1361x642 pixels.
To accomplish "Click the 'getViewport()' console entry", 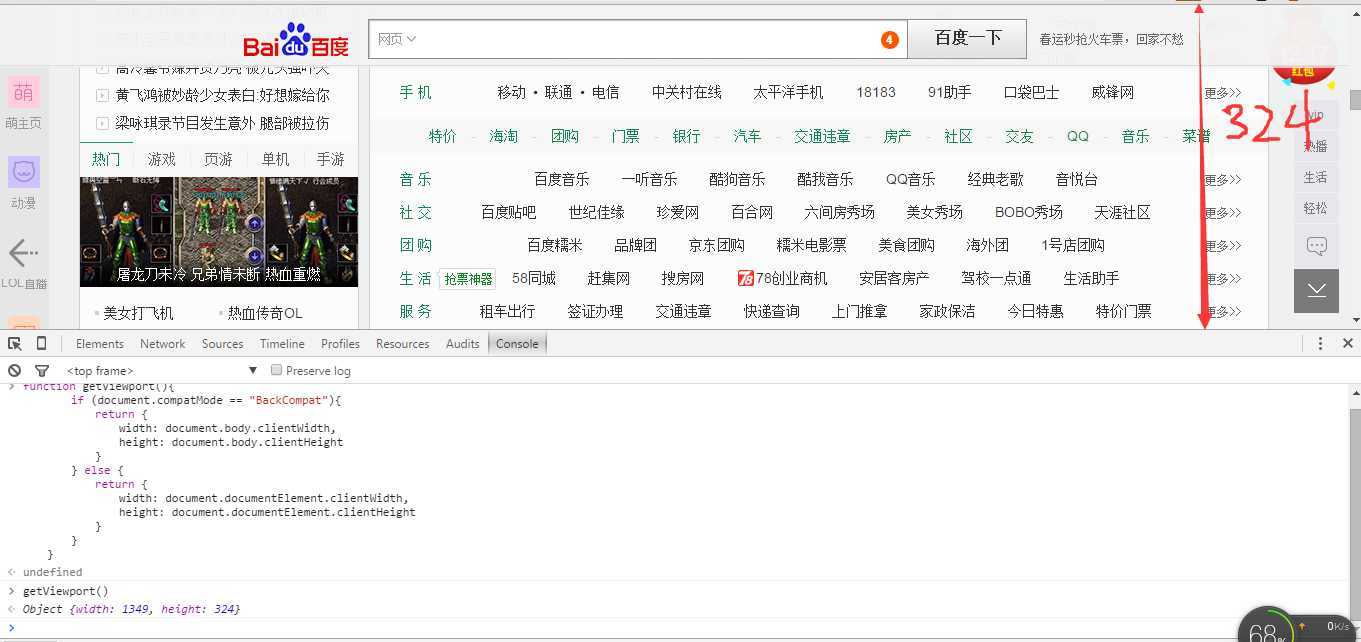I will coord(65,591).
